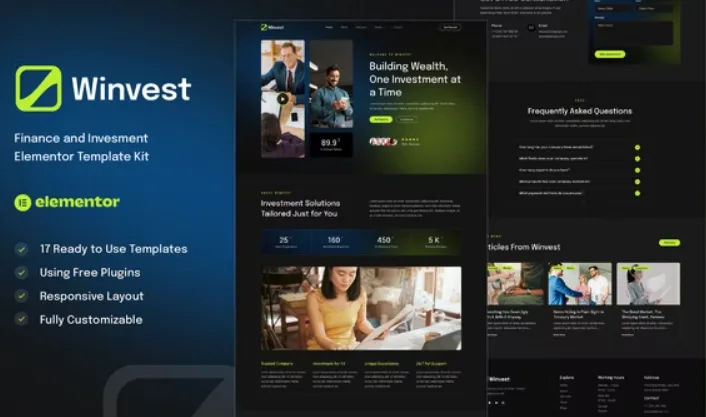Viewport: 706px width, 417px height.
Task: Click the five-star rating in the hero
Action: pyautogui.click(x=410, y=140)
